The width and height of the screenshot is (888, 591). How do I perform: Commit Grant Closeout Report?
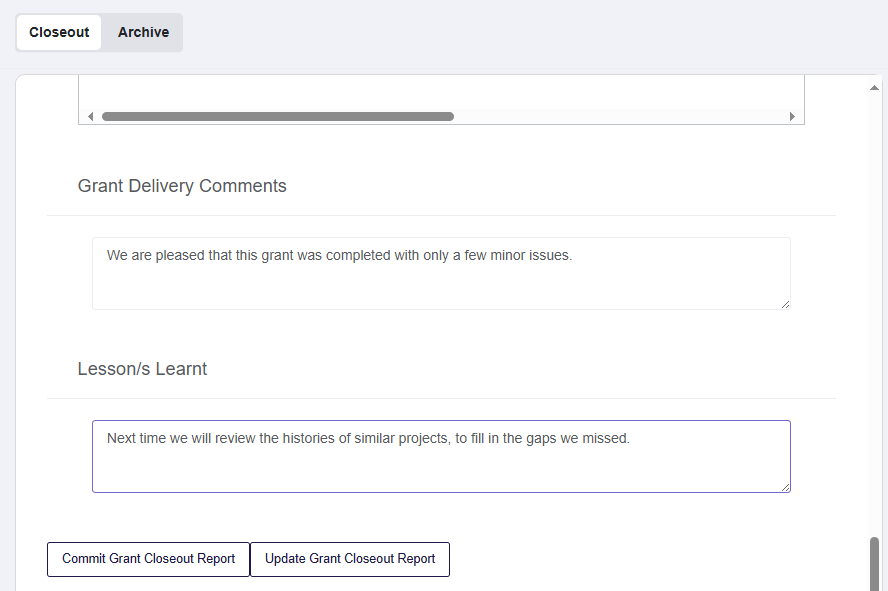148,559
